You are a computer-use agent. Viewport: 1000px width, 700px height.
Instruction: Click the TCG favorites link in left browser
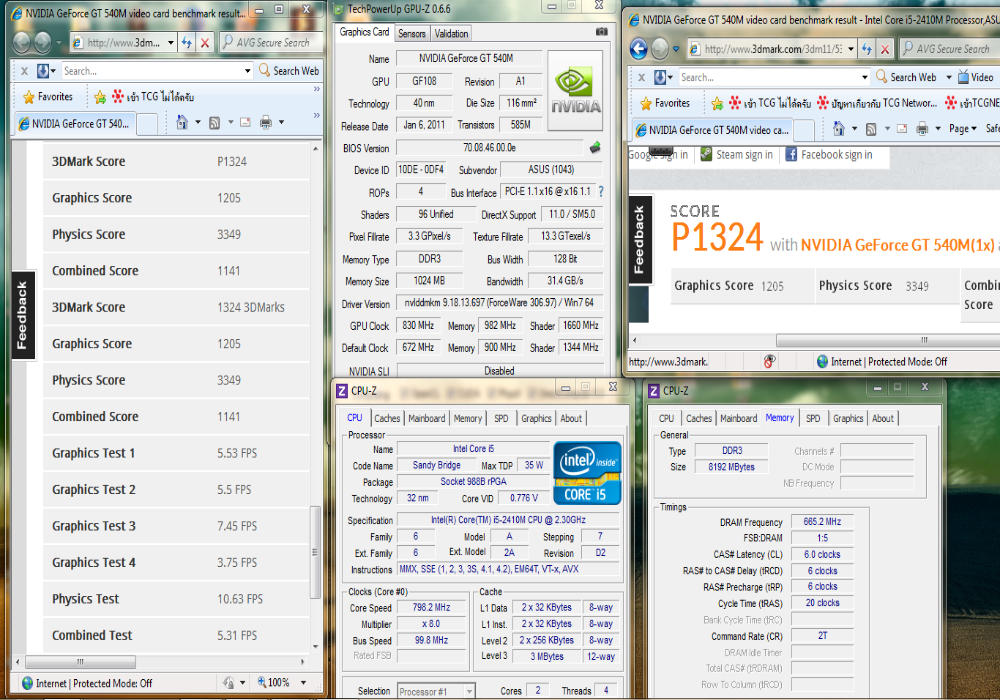pyautogui.click(x=153, y=97)
